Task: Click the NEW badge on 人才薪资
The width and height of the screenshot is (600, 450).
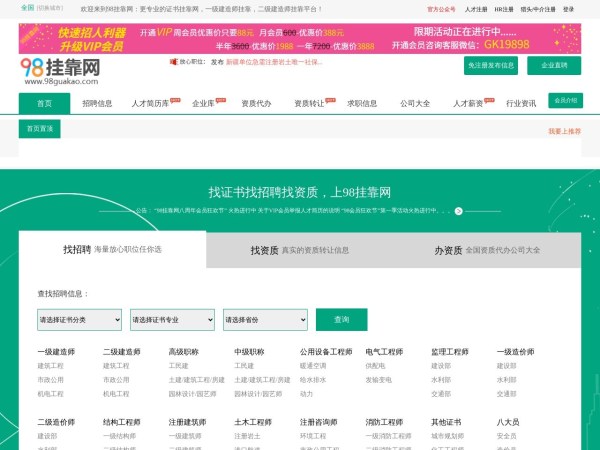Action: click(489, 99)
